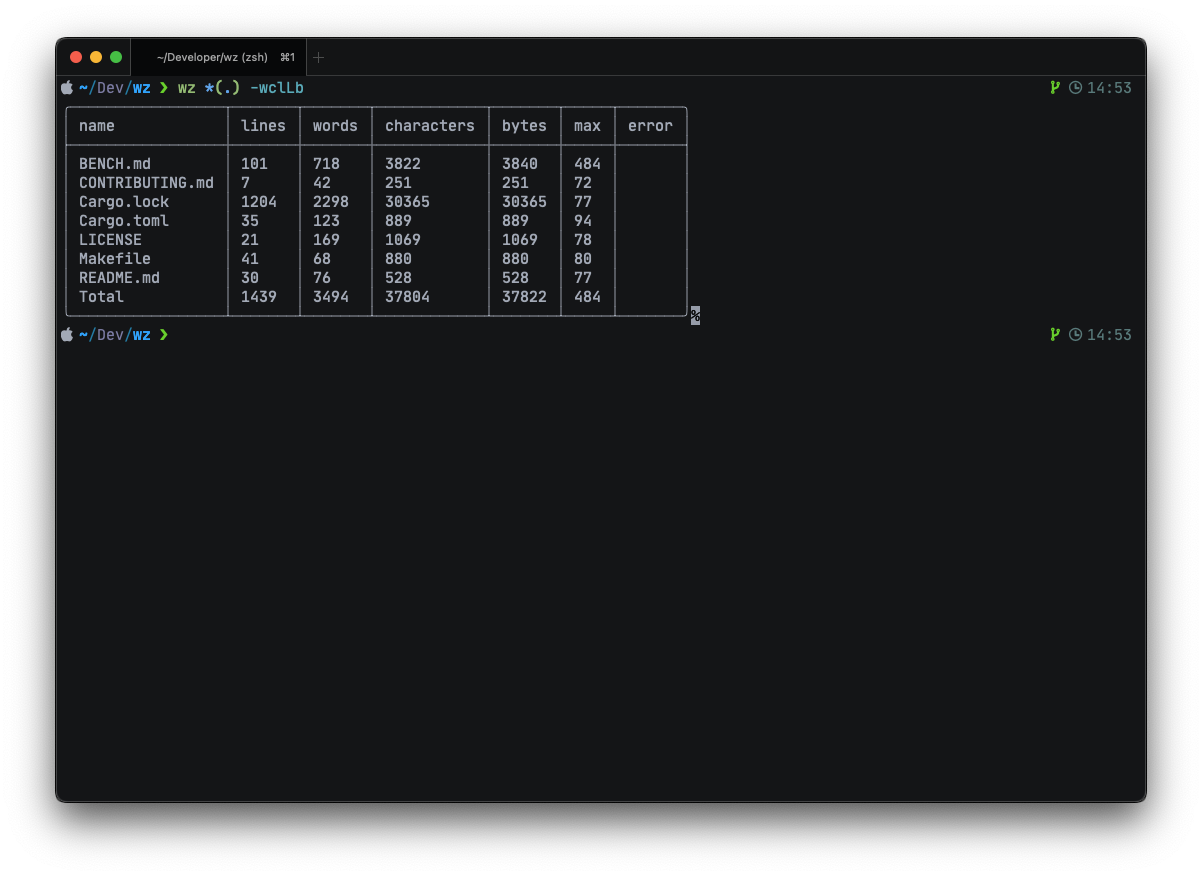Click the BENCH.md file name

[115, 164]
